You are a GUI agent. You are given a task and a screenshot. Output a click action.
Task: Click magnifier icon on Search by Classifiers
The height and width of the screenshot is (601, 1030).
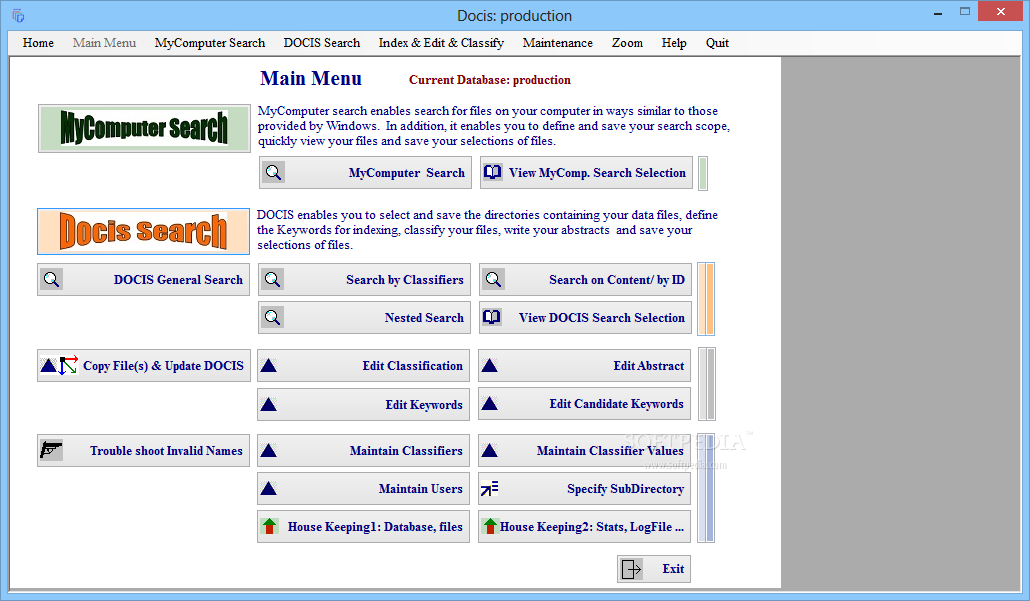coord(273,280)
